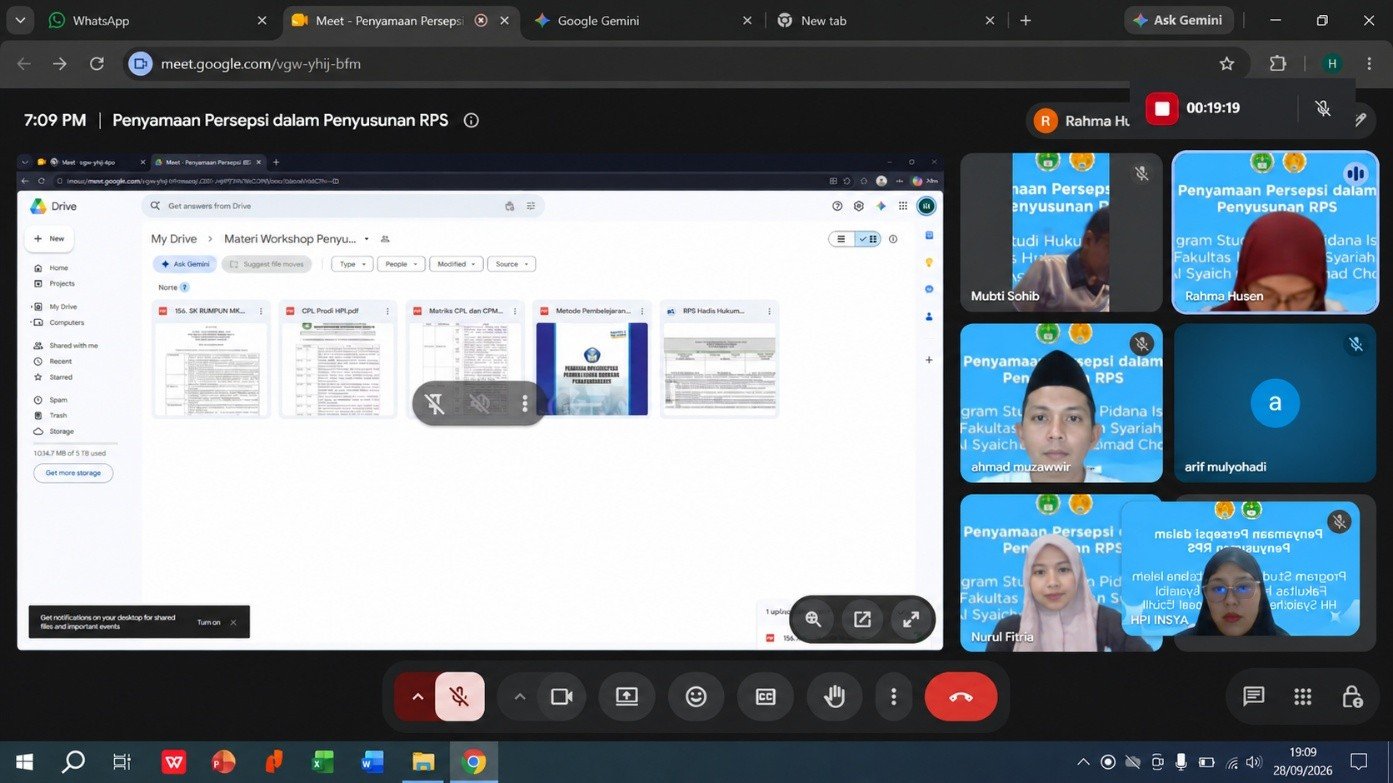Screen dimensions: 1393x783
Task: Open the emoji reactions picker
Action: coord(696,697)
